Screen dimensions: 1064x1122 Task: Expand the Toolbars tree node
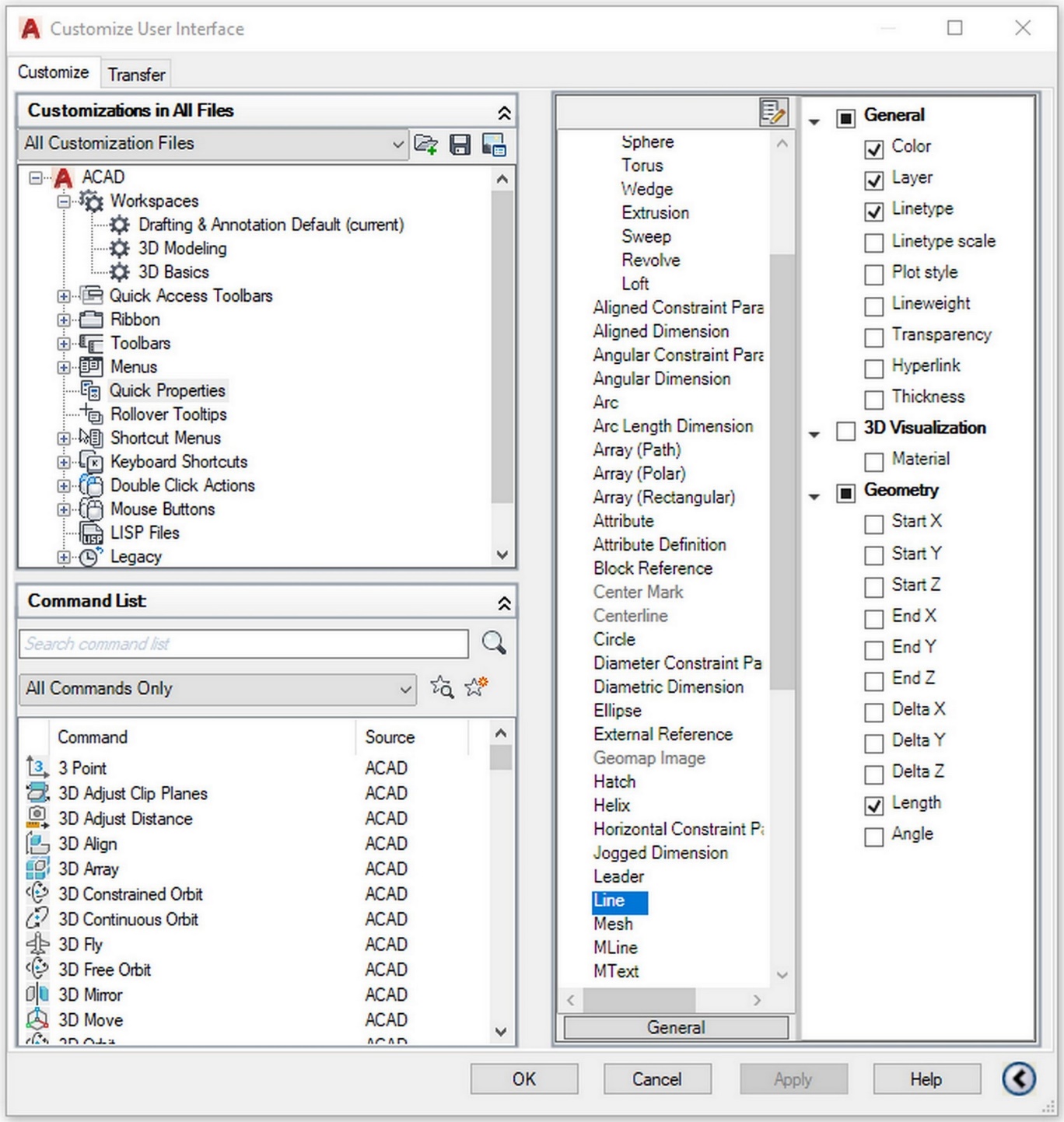tap(64, 343)
